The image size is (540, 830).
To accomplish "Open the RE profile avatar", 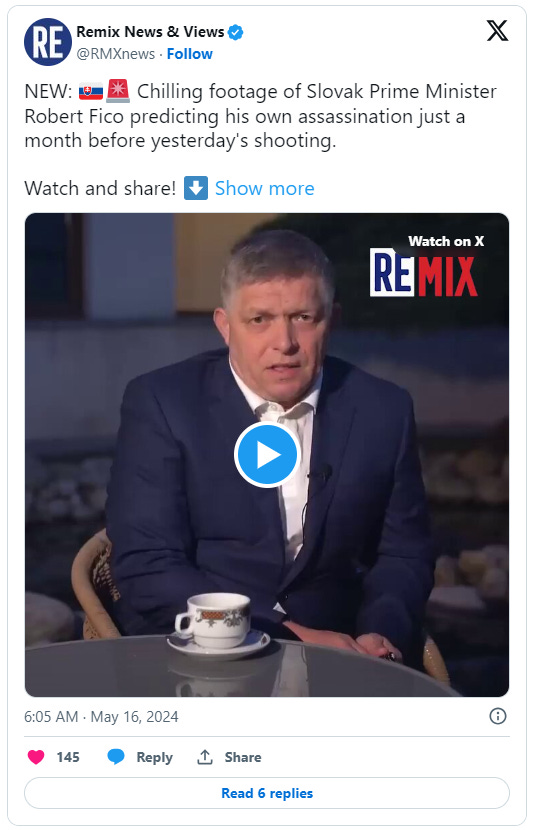I will pyautogui.click(x=48, y=42).
